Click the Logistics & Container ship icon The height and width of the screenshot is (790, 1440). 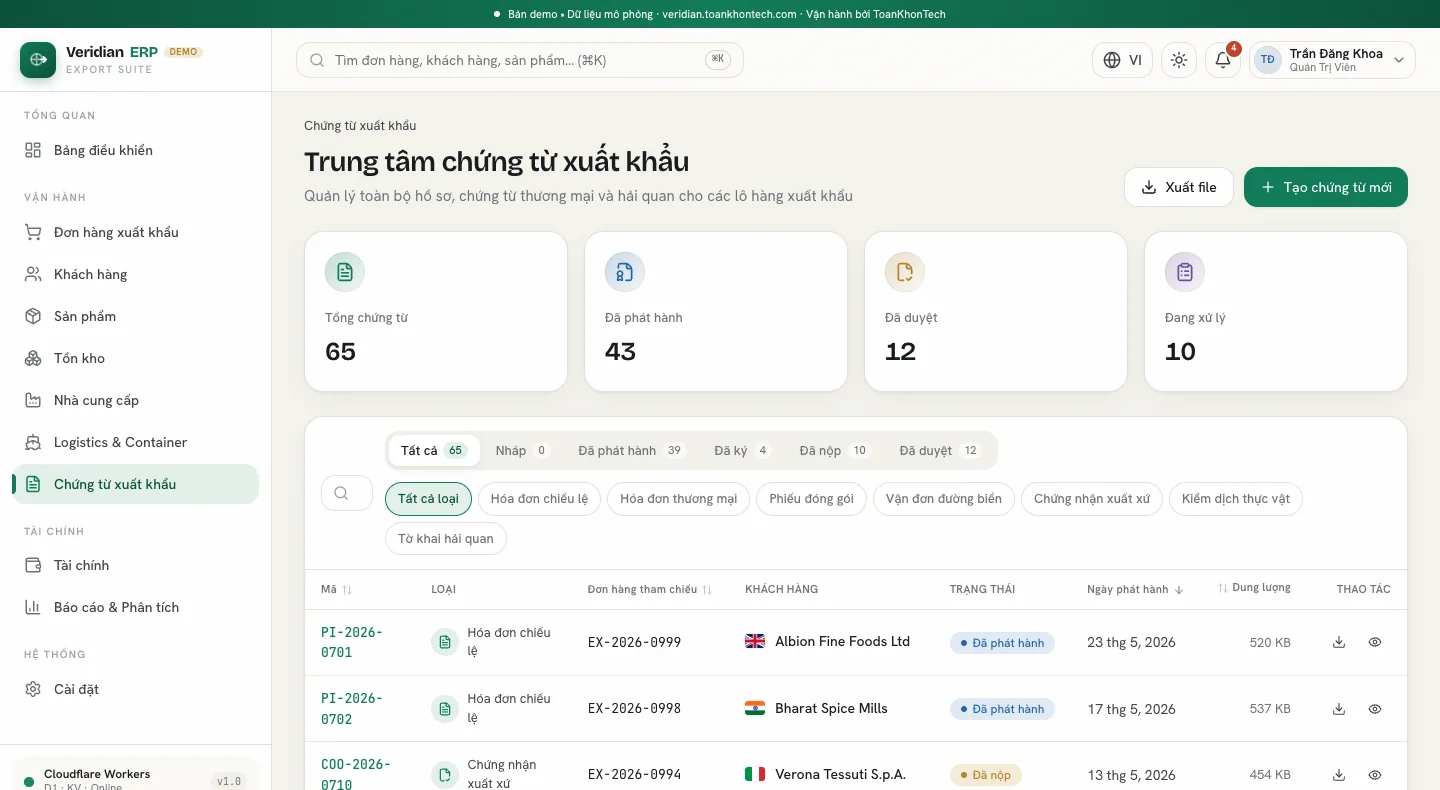tap(33, 442)
